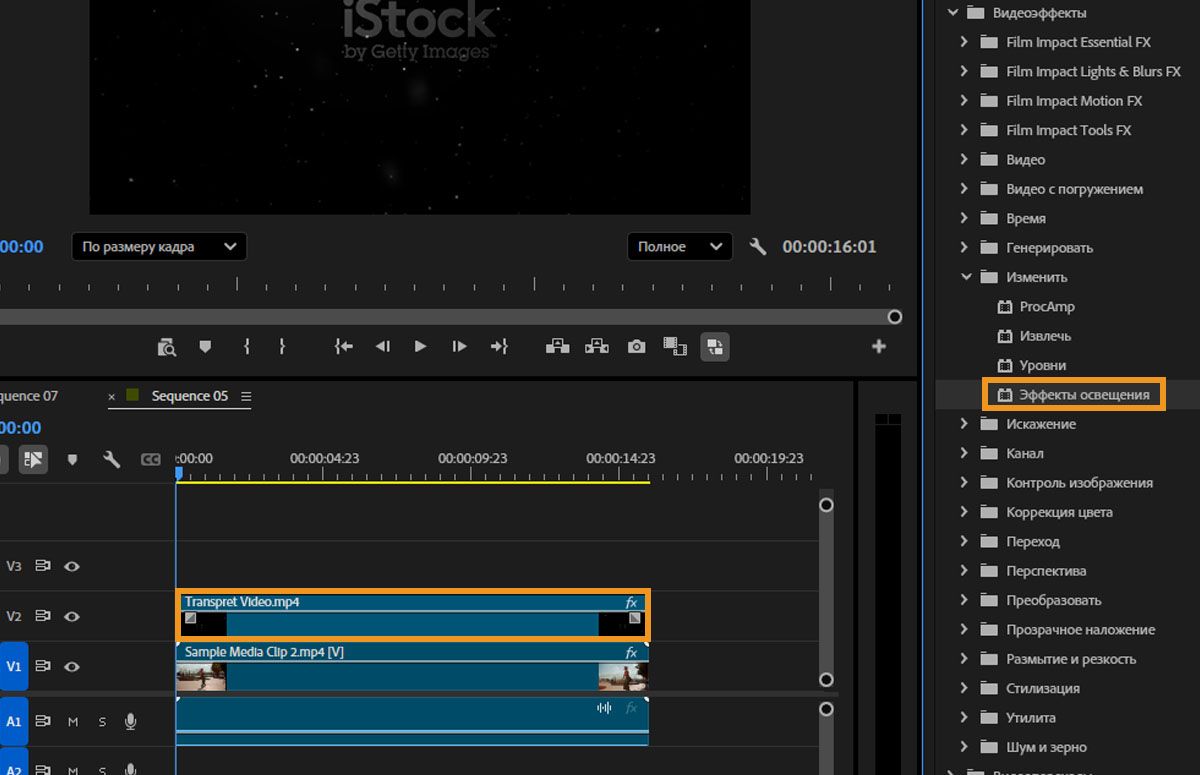Expand the 'Искажение' effects folder
Screen dimensions: 1200x775
[964, 424]
